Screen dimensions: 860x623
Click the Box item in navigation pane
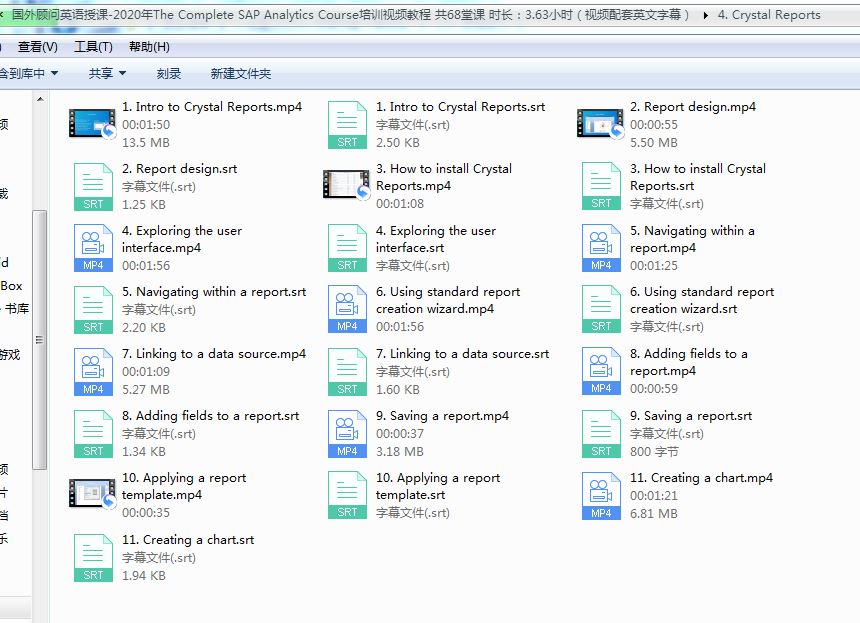click(11, 286)
